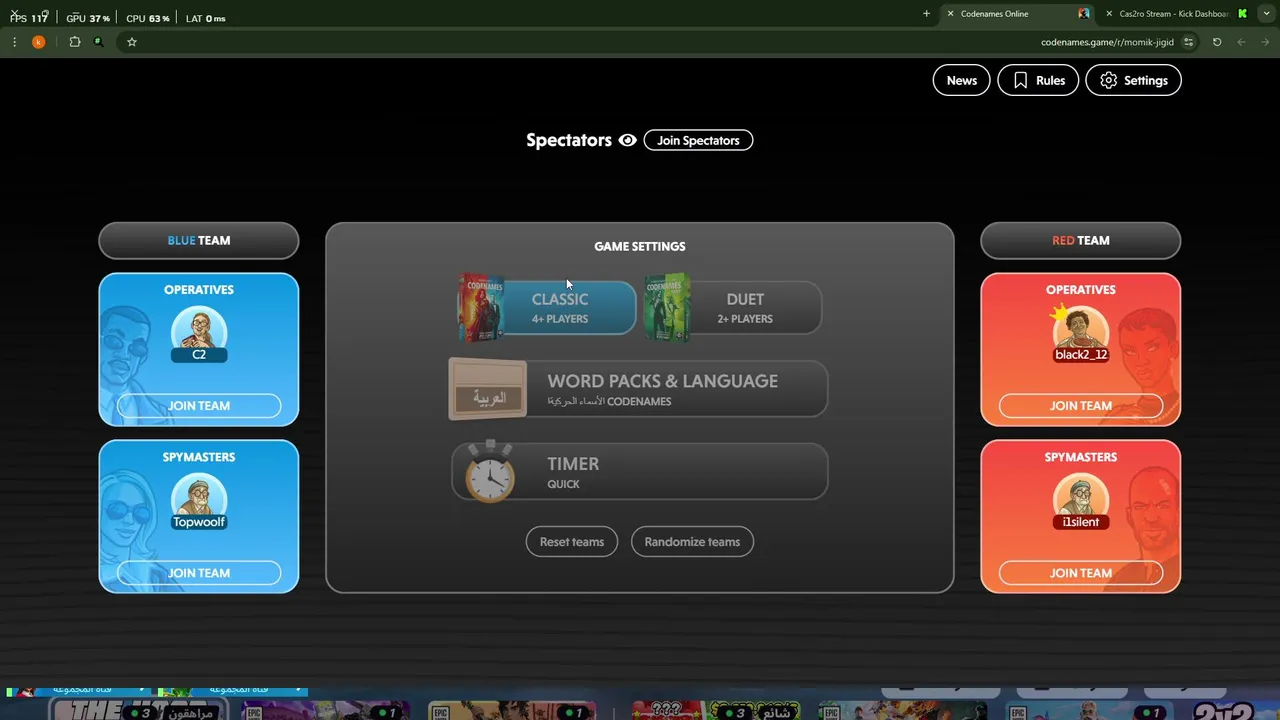Click the Arabic word pack card image
Image resolution: width=1280 pixels, height=720 pixels.
[488, 389]
